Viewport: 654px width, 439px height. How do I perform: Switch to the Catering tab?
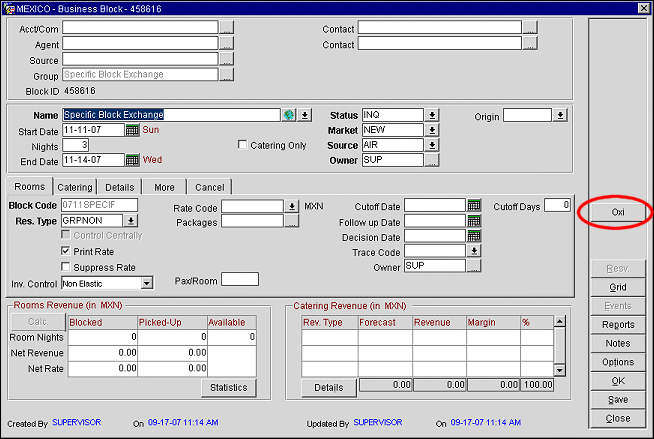pos(75,187)
